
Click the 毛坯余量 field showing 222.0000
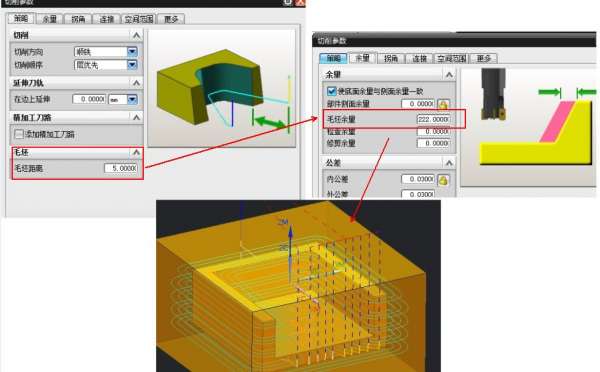[433, 119]
